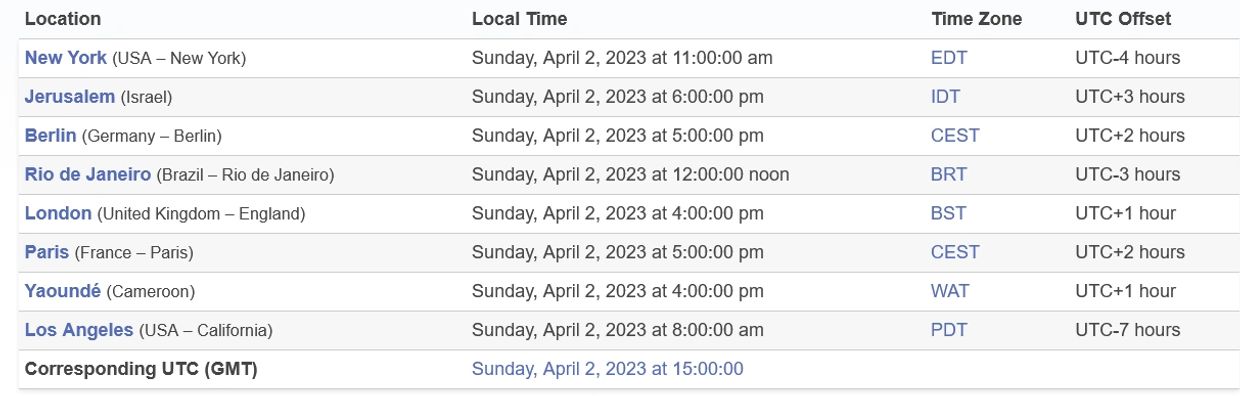Click the EDT time zone link
Image resolution: width=1240 pixels, height=396 pixels.
949,58
